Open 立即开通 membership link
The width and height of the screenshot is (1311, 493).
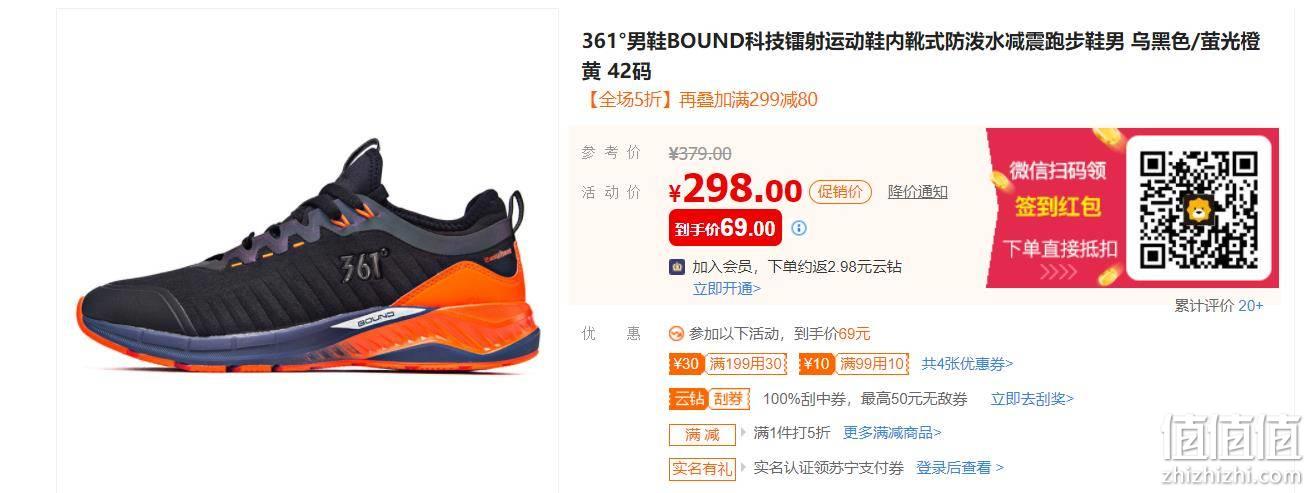tap(727, 288)
